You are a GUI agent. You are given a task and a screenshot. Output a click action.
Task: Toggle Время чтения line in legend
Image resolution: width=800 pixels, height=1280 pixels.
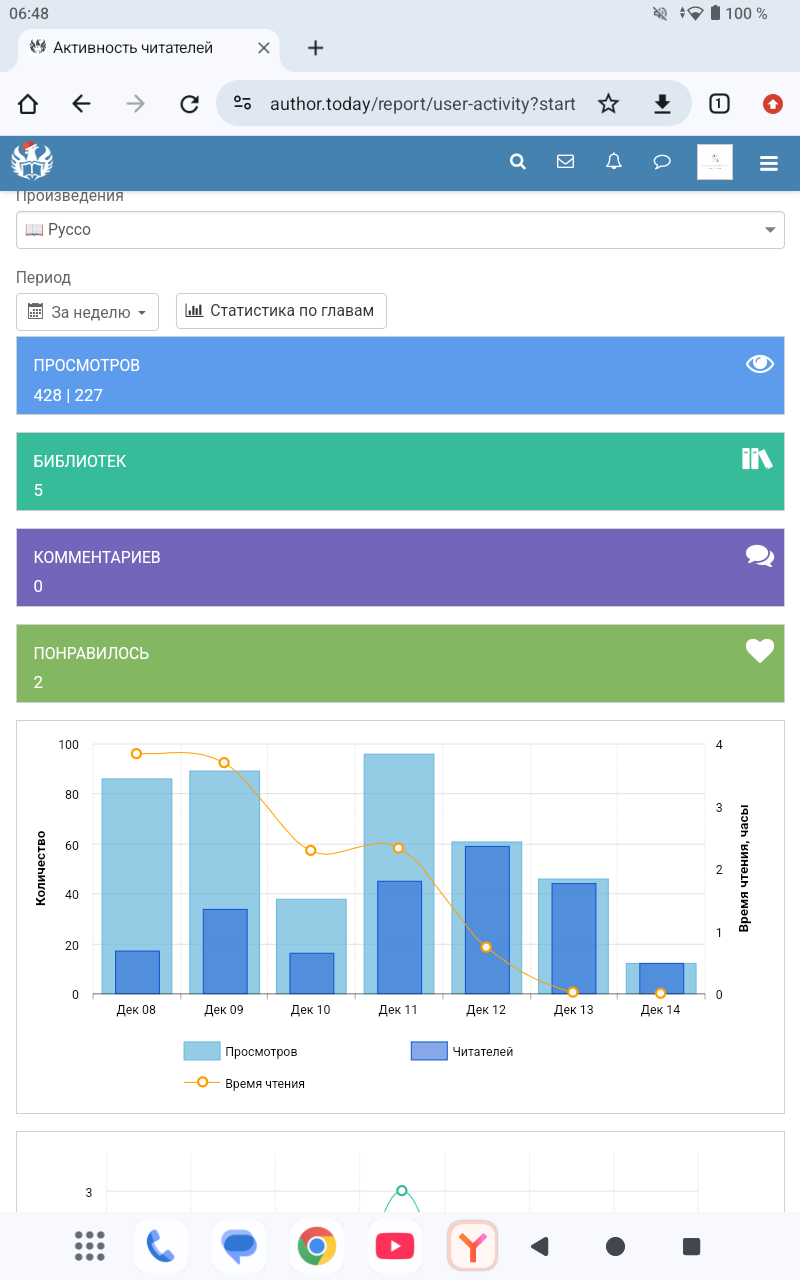coord(245,1083)
